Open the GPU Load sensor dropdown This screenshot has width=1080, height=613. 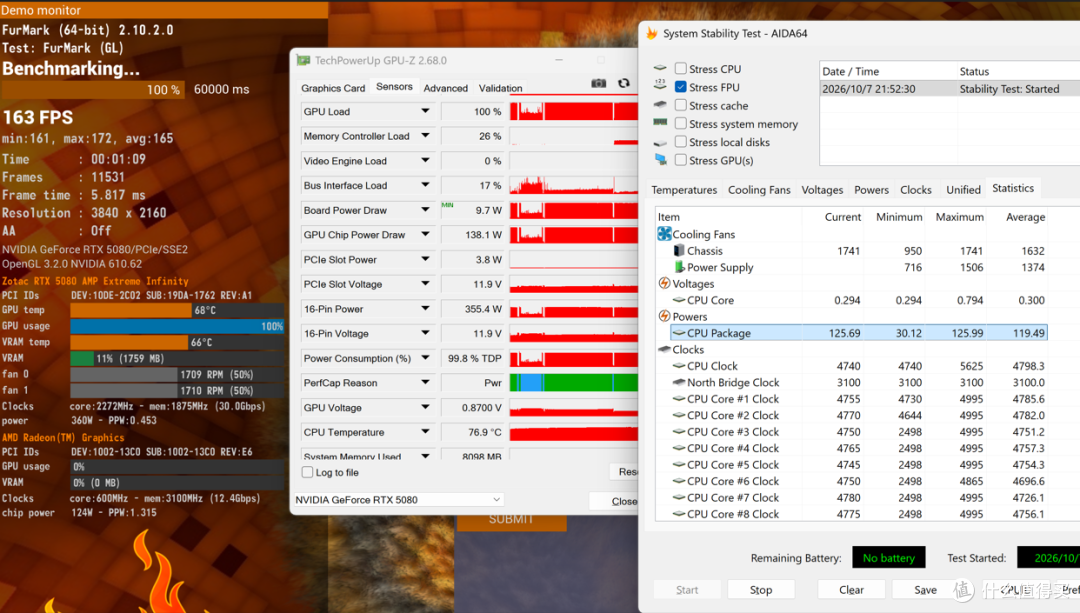point(425,111)
